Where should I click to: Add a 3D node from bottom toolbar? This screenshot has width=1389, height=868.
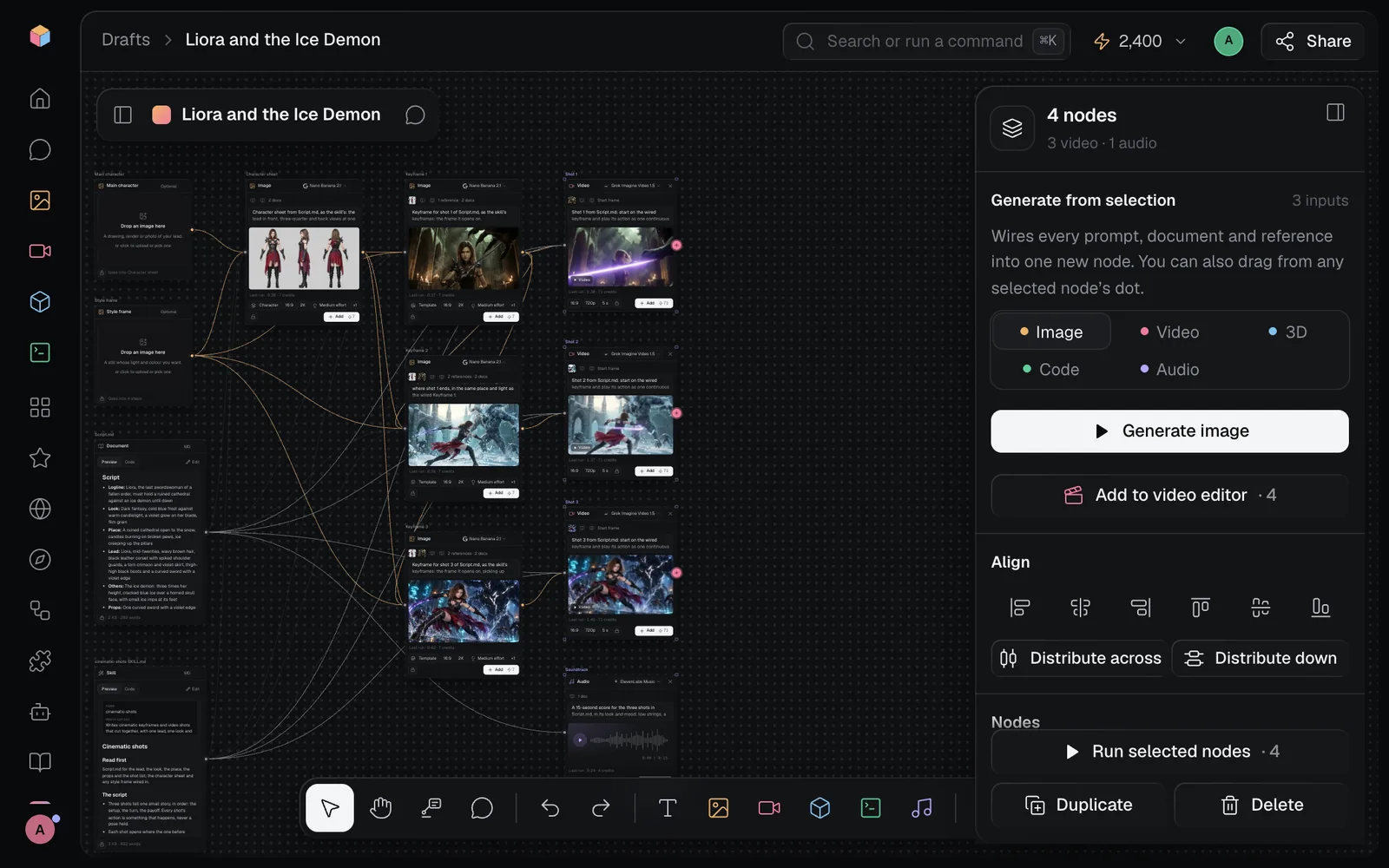pyautogui.click(x=820, y=808)
